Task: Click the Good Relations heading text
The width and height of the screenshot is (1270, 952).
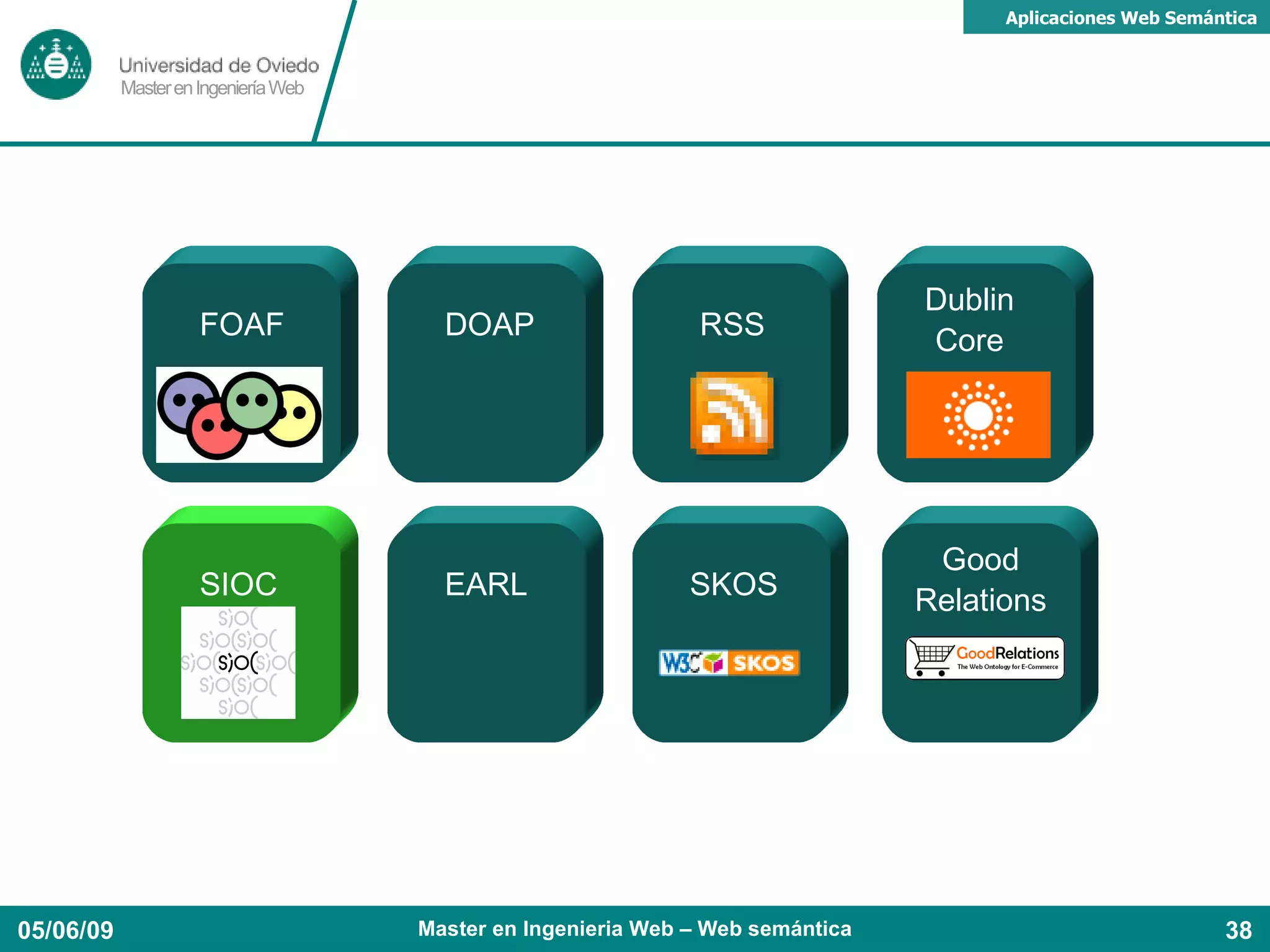Action: tap(980, 580)
